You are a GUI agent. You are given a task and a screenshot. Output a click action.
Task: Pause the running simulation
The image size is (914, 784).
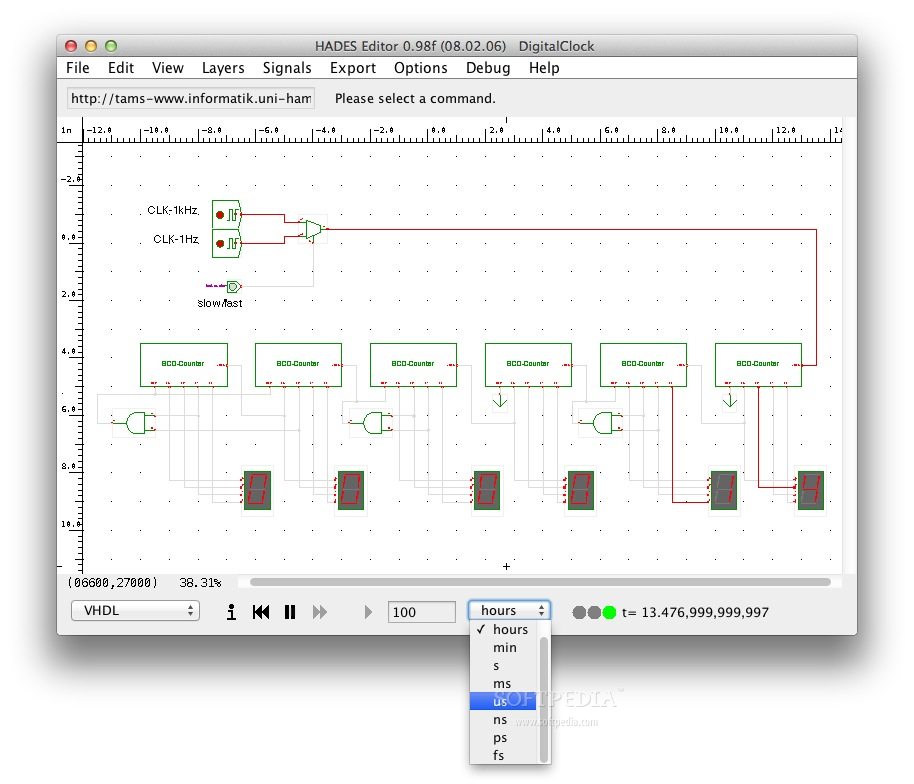click(290, 611)
